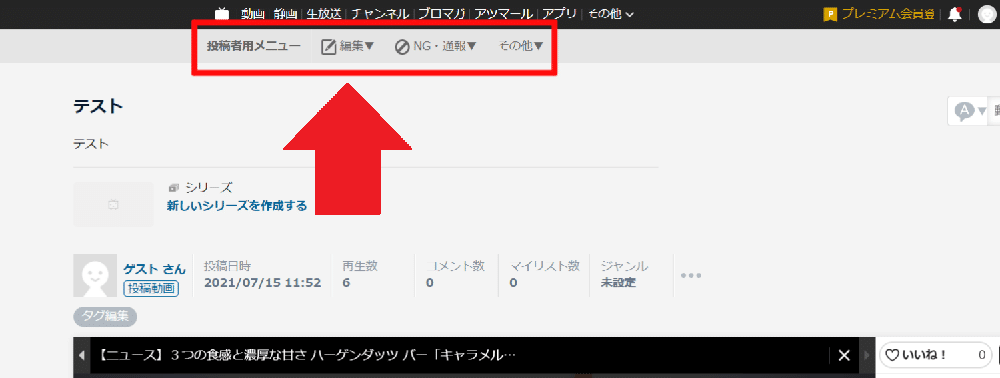Click the premium P badge icon
The width and height of the screenshot is (1000, 378).
coord(830,14)
